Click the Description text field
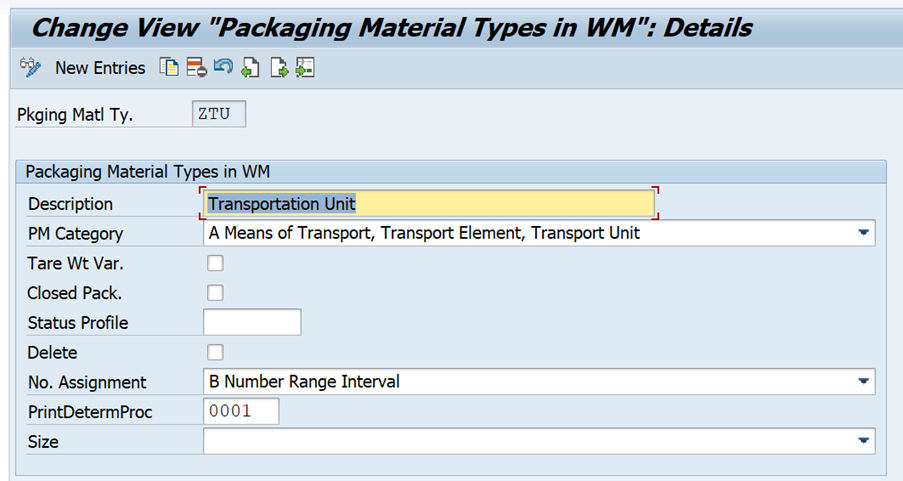Image resolution: width=903 pixels, height=481 pixels. click(x=429, y=204)
